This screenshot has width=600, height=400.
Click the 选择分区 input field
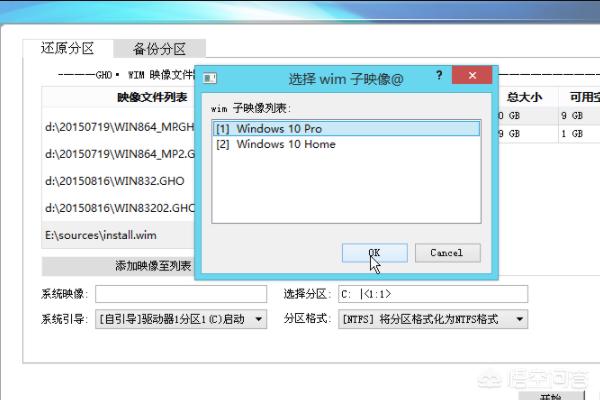[433, 294]
